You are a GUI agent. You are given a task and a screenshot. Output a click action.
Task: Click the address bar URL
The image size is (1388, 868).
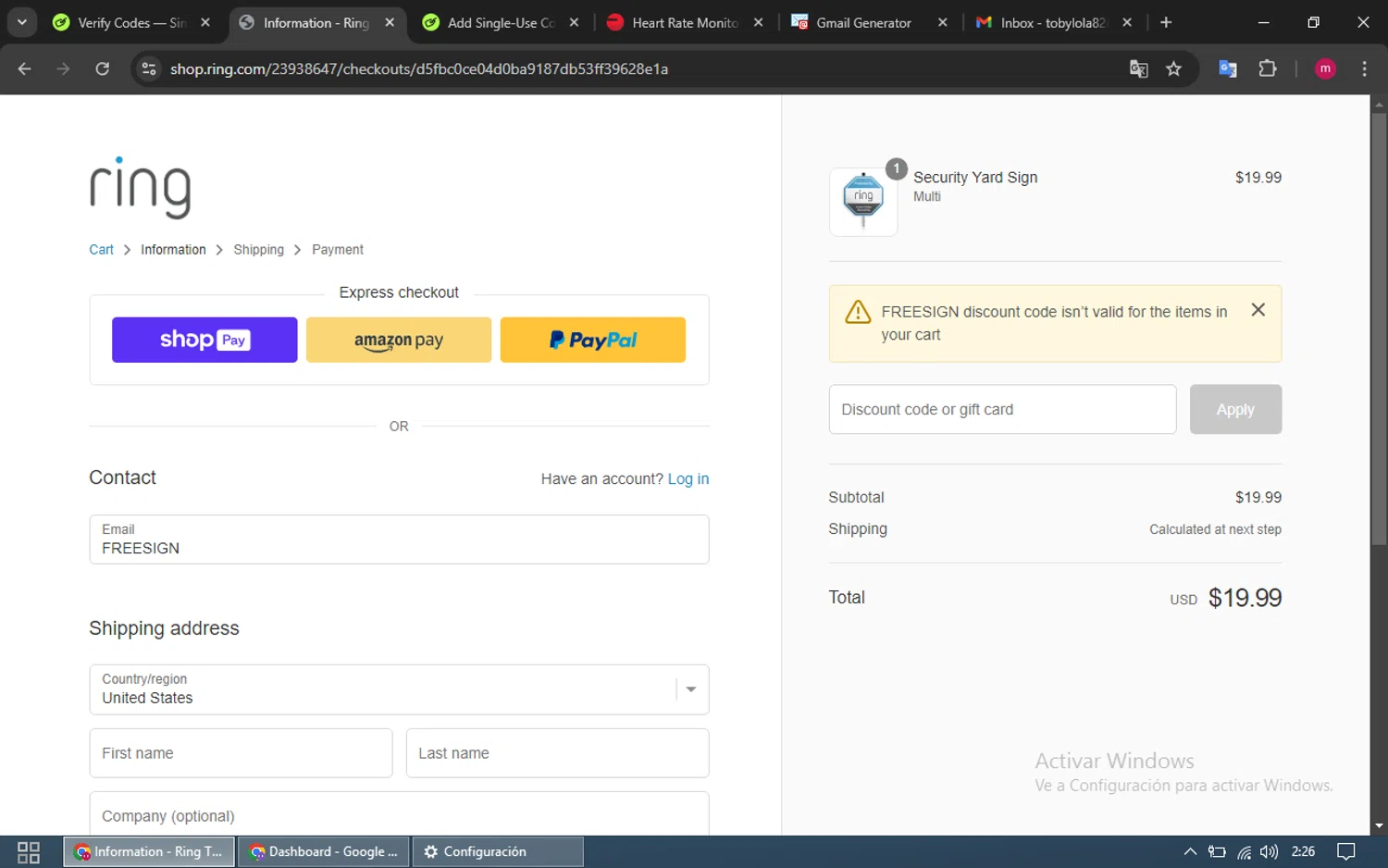419,68
